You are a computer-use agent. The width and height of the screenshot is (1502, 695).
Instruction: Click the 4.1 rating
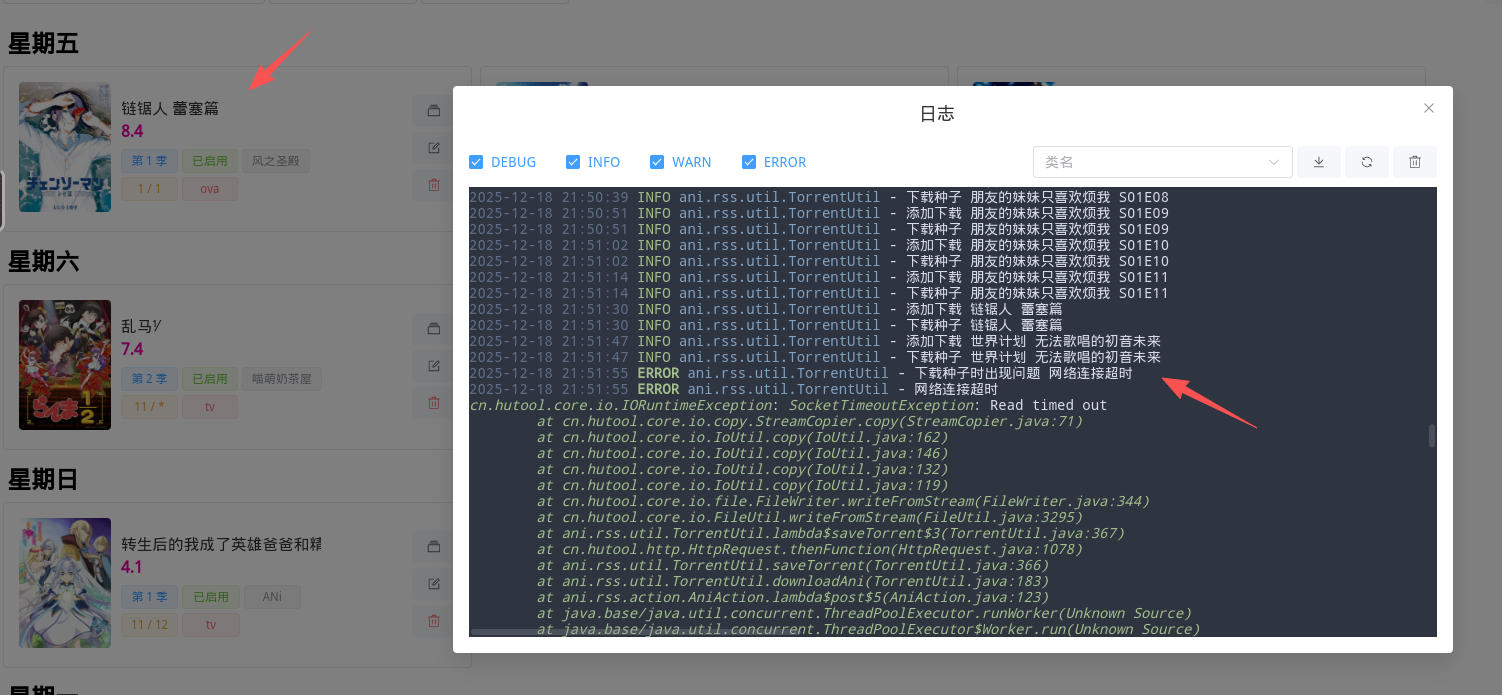(x=132, y=567)
